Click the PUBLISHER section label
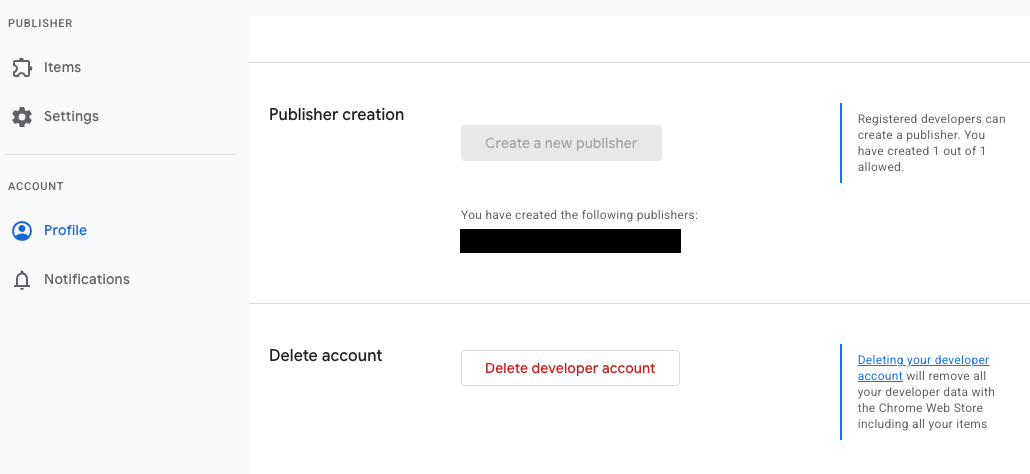 tap(40, 23)
